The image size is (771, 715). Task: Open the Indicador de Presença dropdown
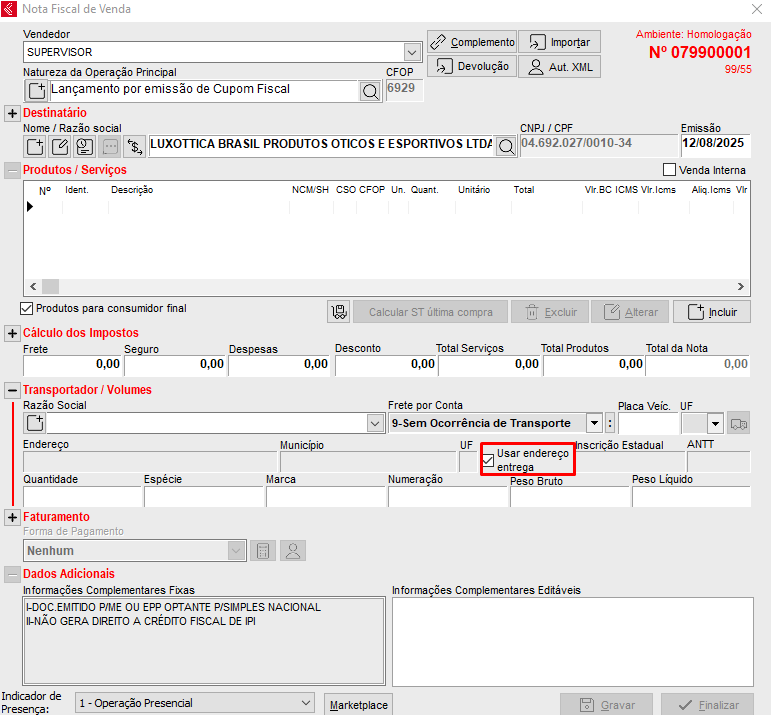305,703
